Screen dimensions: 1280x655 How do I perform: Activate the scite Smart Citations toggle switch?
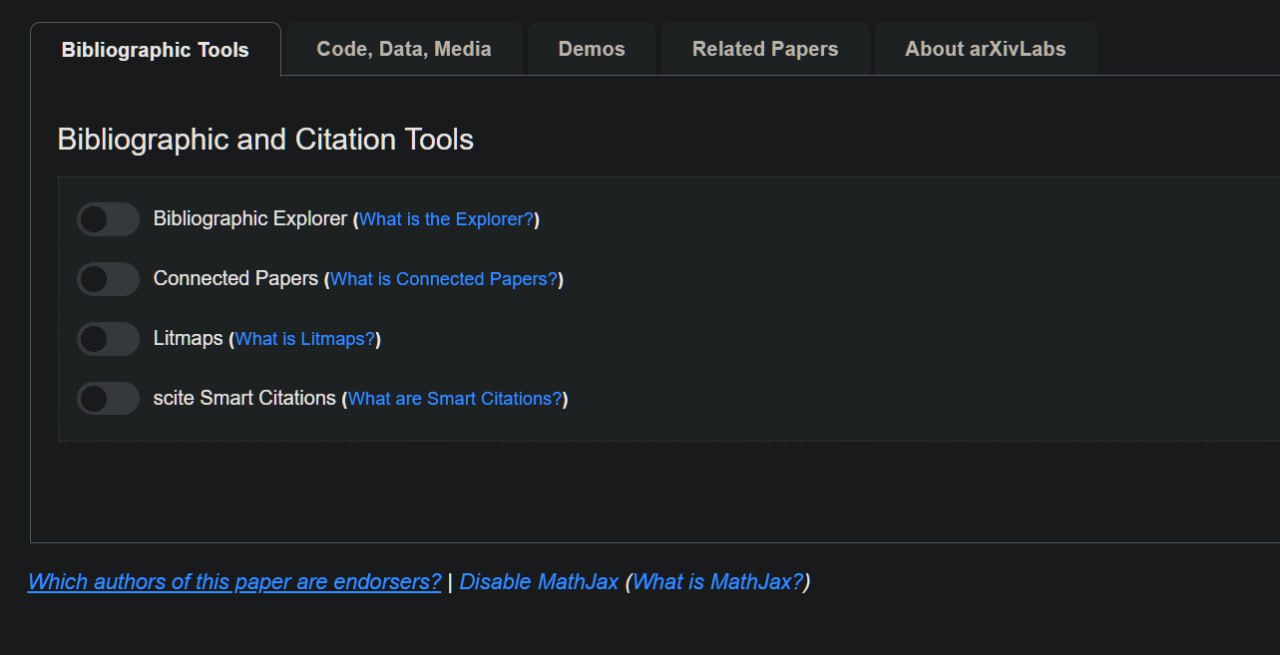tap(108, 399)
